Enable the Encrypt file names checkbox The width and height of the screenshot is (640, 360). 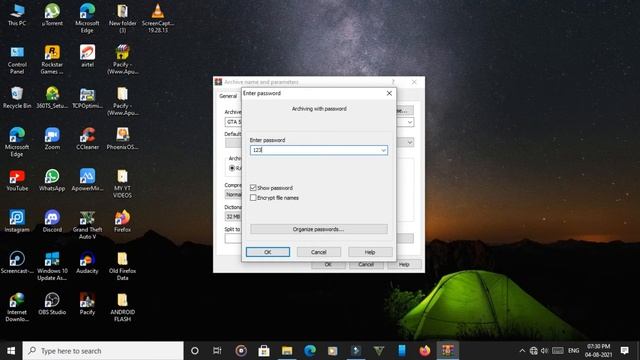coord(253,198)
